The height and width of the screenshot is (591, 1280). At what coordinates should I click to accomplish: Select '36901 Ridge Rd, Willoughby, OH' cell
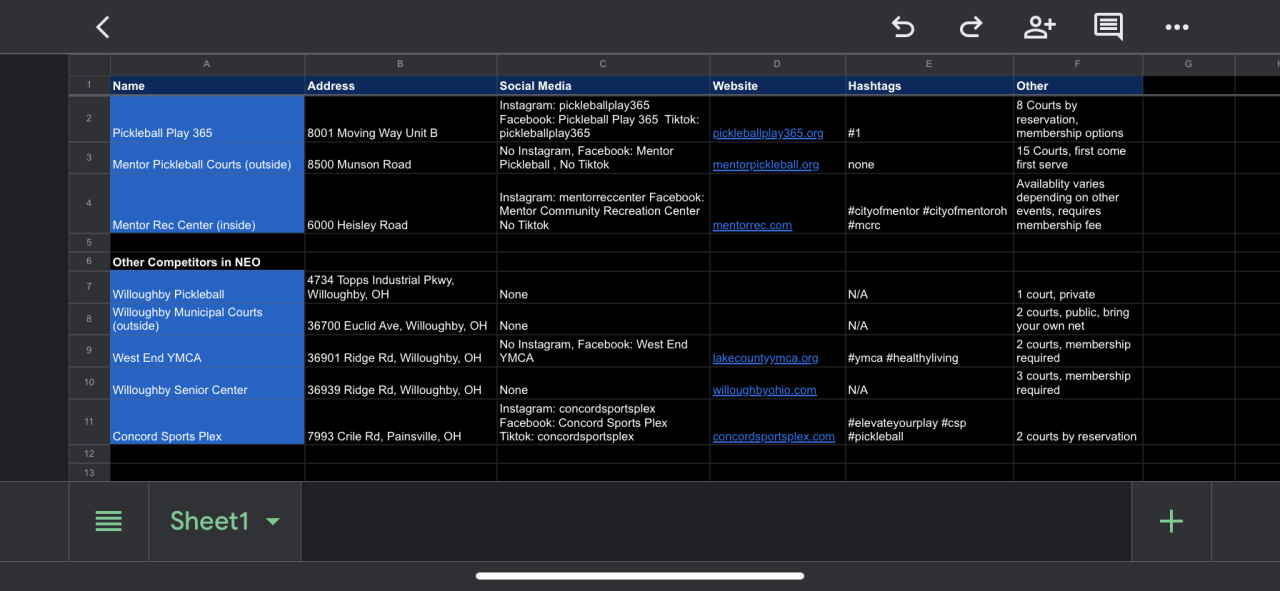pyautogui.click(x=401, y=351)
